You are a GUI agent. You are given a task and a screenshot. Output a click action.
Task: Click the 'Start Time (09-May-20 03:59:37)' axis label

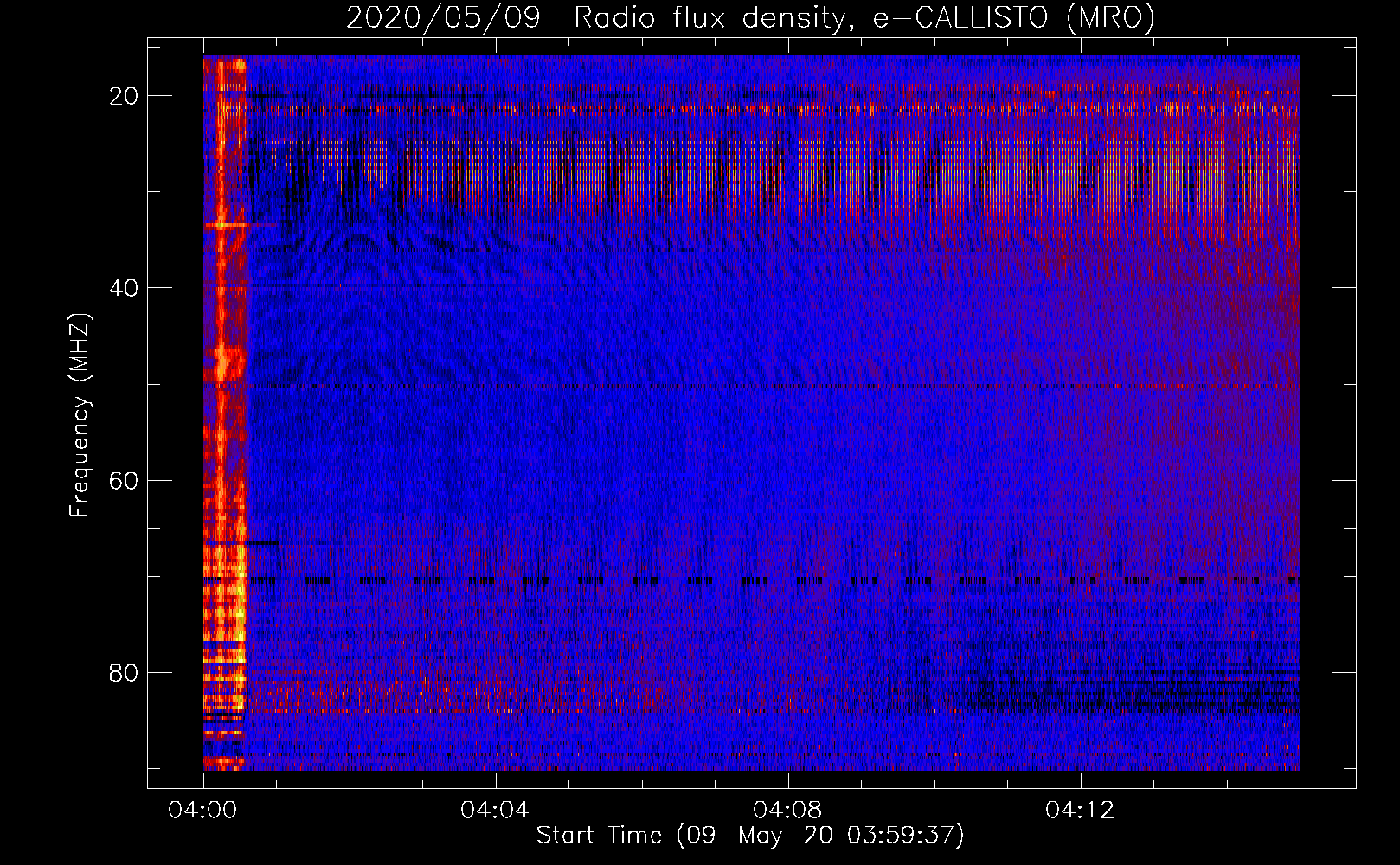coord(750,836)
